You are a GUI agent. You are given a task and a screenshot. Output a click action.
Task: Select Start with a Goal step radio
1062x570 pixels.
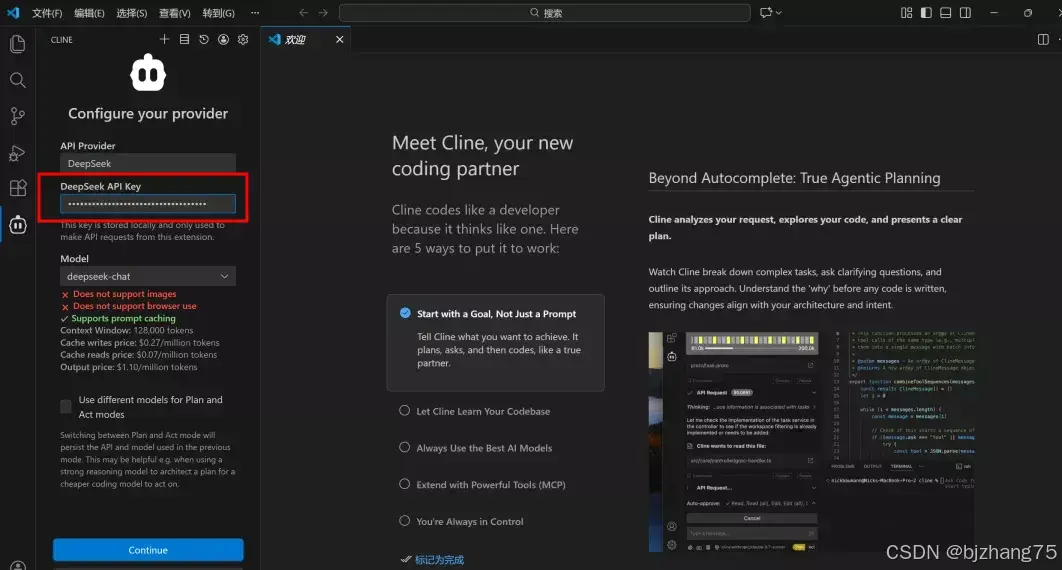tap(405, 313)
